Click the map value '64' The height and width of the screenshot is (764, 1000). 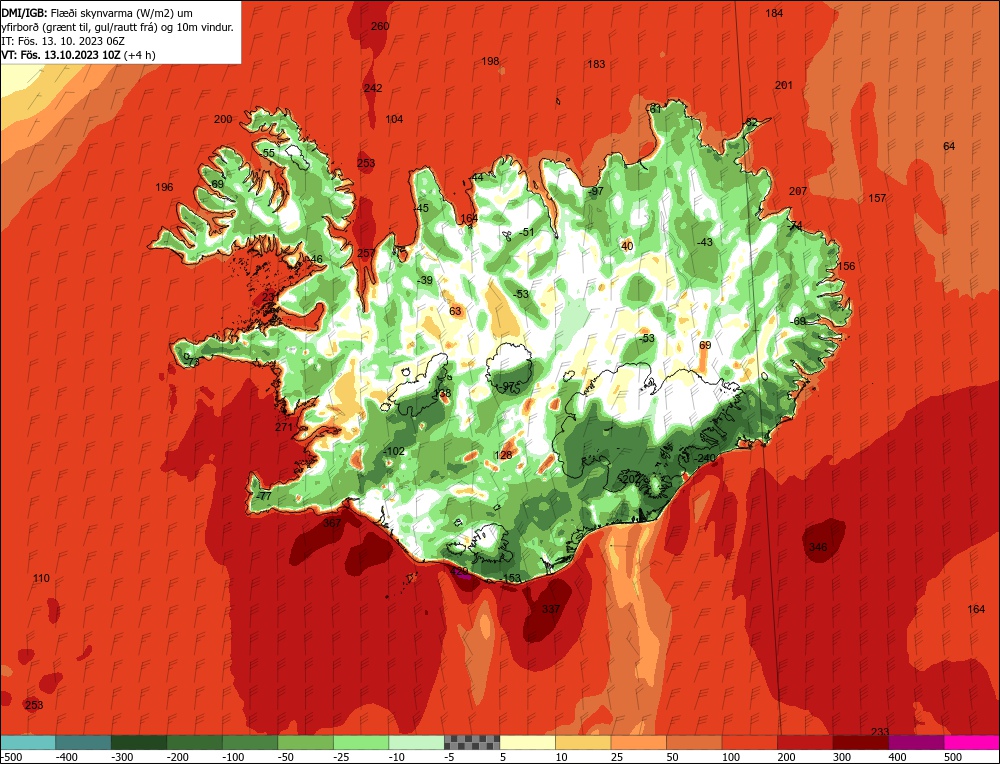(949, 146)
